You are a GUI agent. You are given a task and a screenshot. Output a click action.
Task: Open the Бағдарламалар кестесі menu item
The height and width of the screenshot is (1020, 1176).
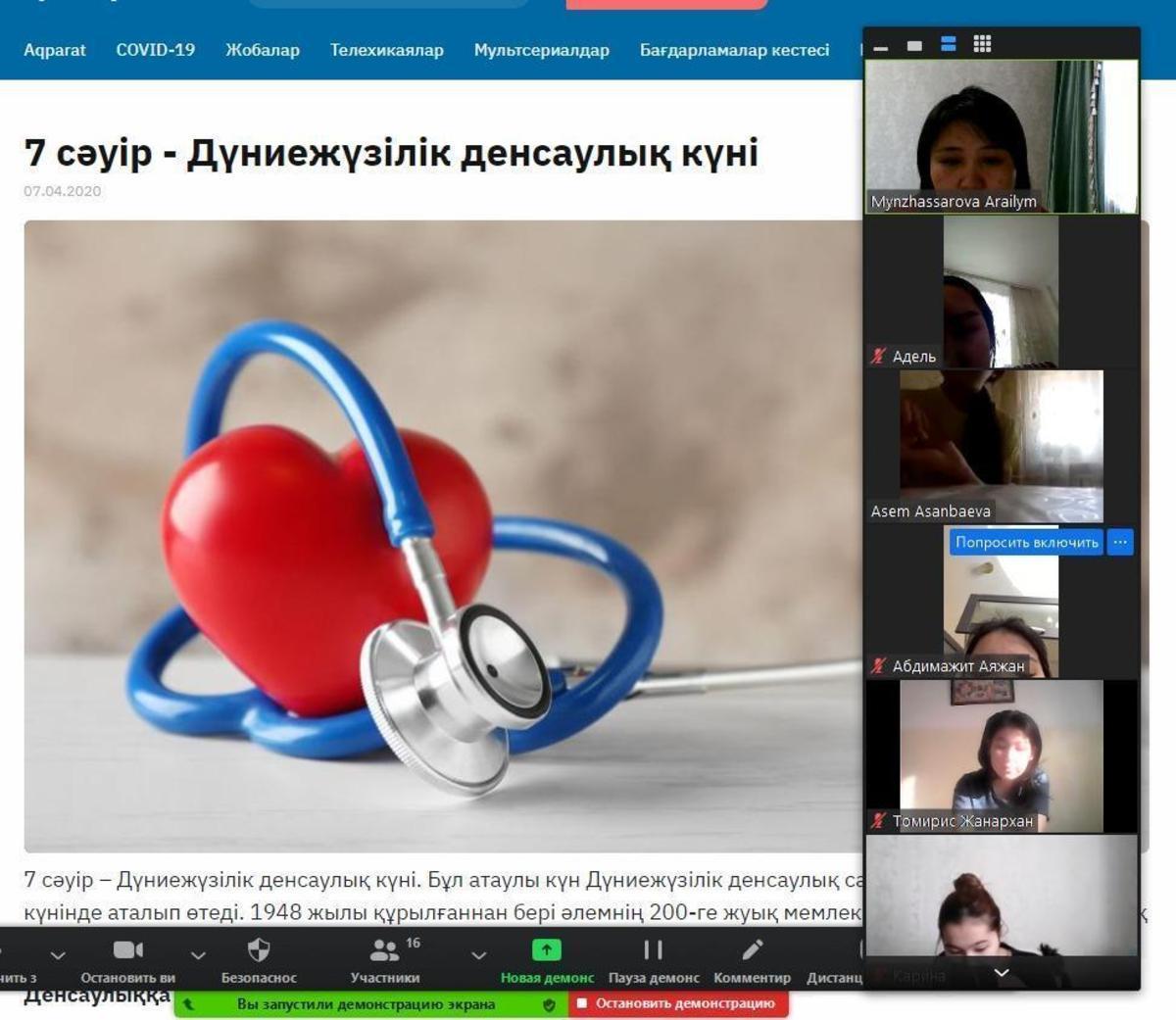734,50
